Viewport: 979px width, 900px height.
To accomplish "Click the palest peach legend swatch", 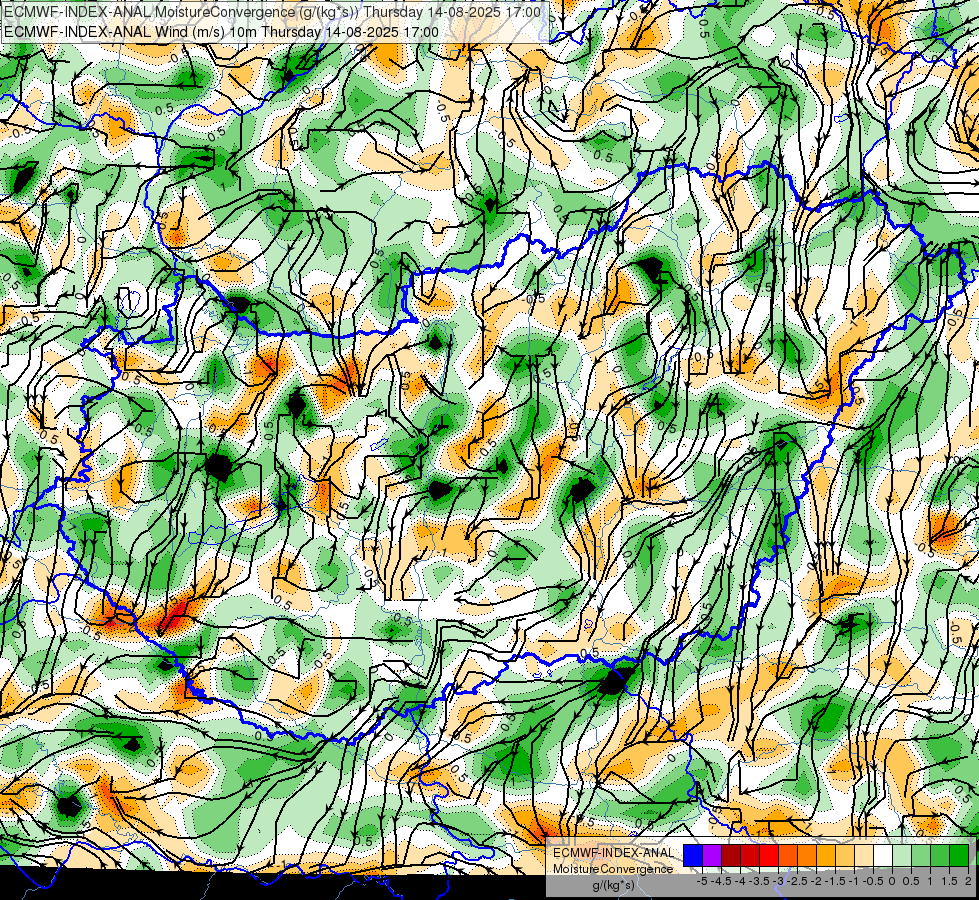I will 864,856.
